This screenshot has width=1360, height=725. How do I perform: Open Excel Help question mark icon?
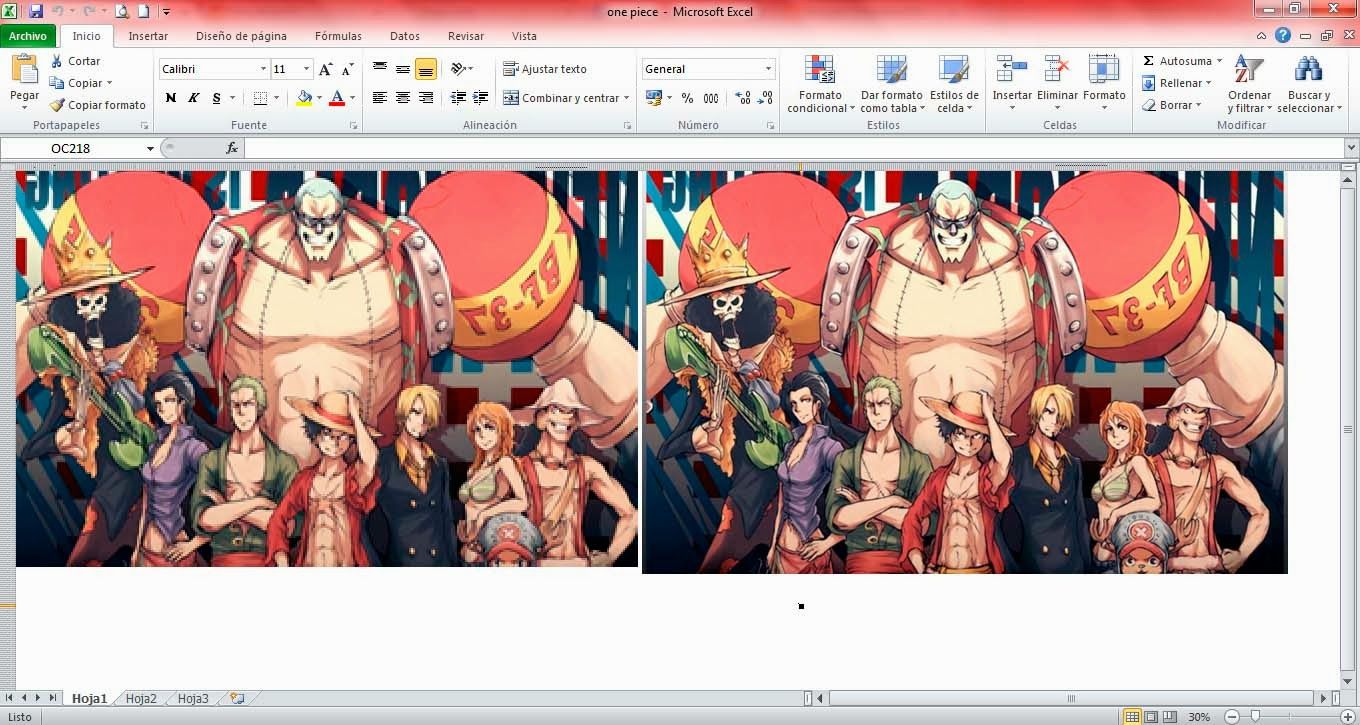1283,35
